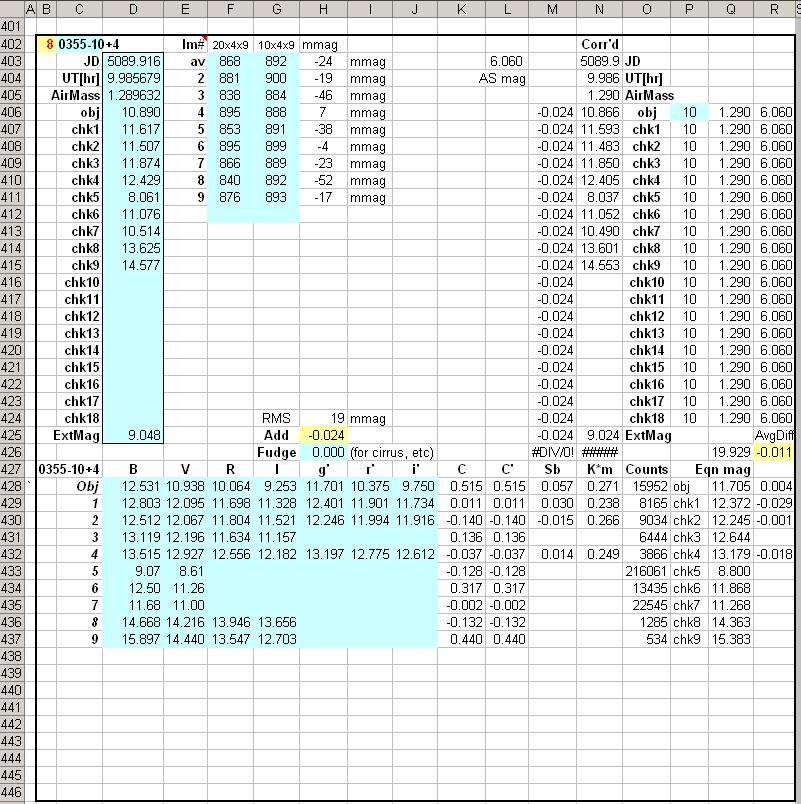Image resolution: width=801 pixels, height=804 pixels.
Task: Select the chk9 counts value 534
Action: [647, 639]
